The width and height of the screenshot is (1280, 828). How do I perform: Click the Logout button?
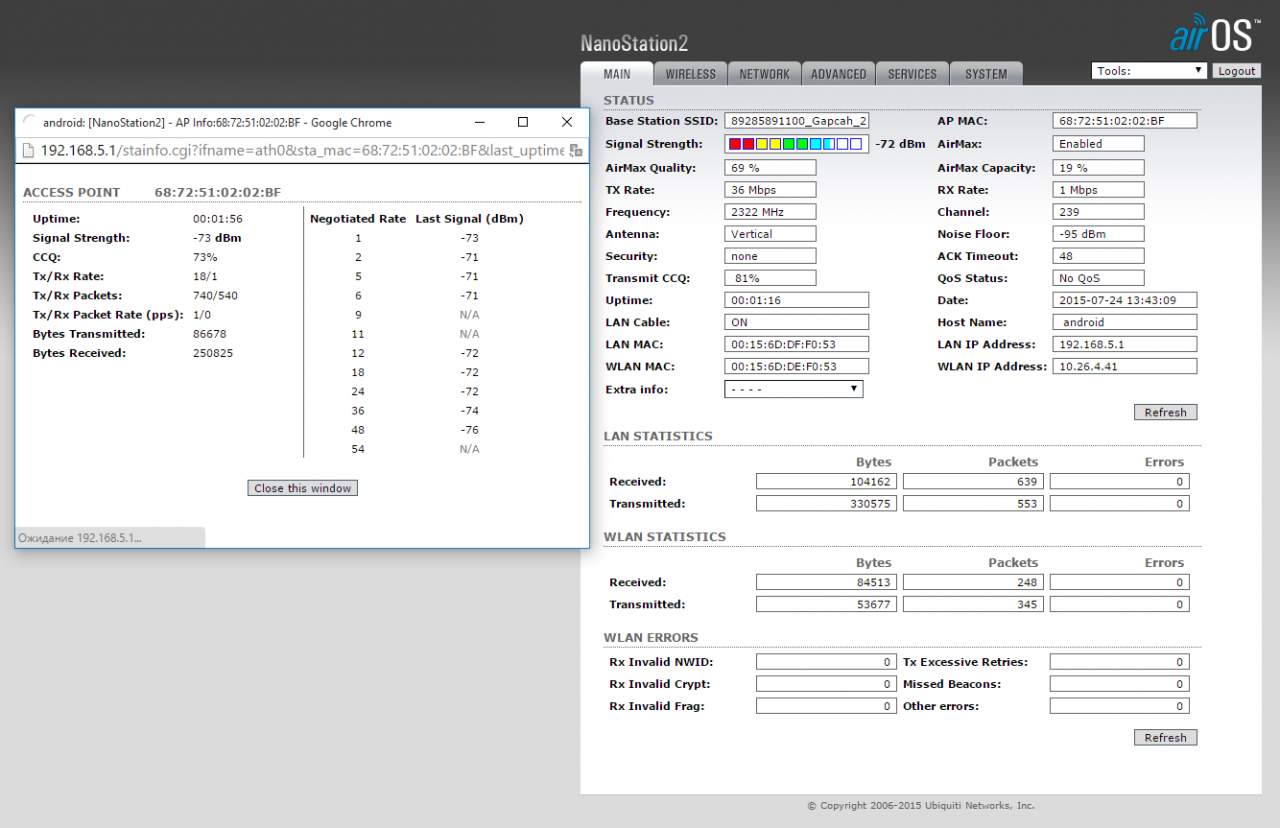[x=1236, y=71]
